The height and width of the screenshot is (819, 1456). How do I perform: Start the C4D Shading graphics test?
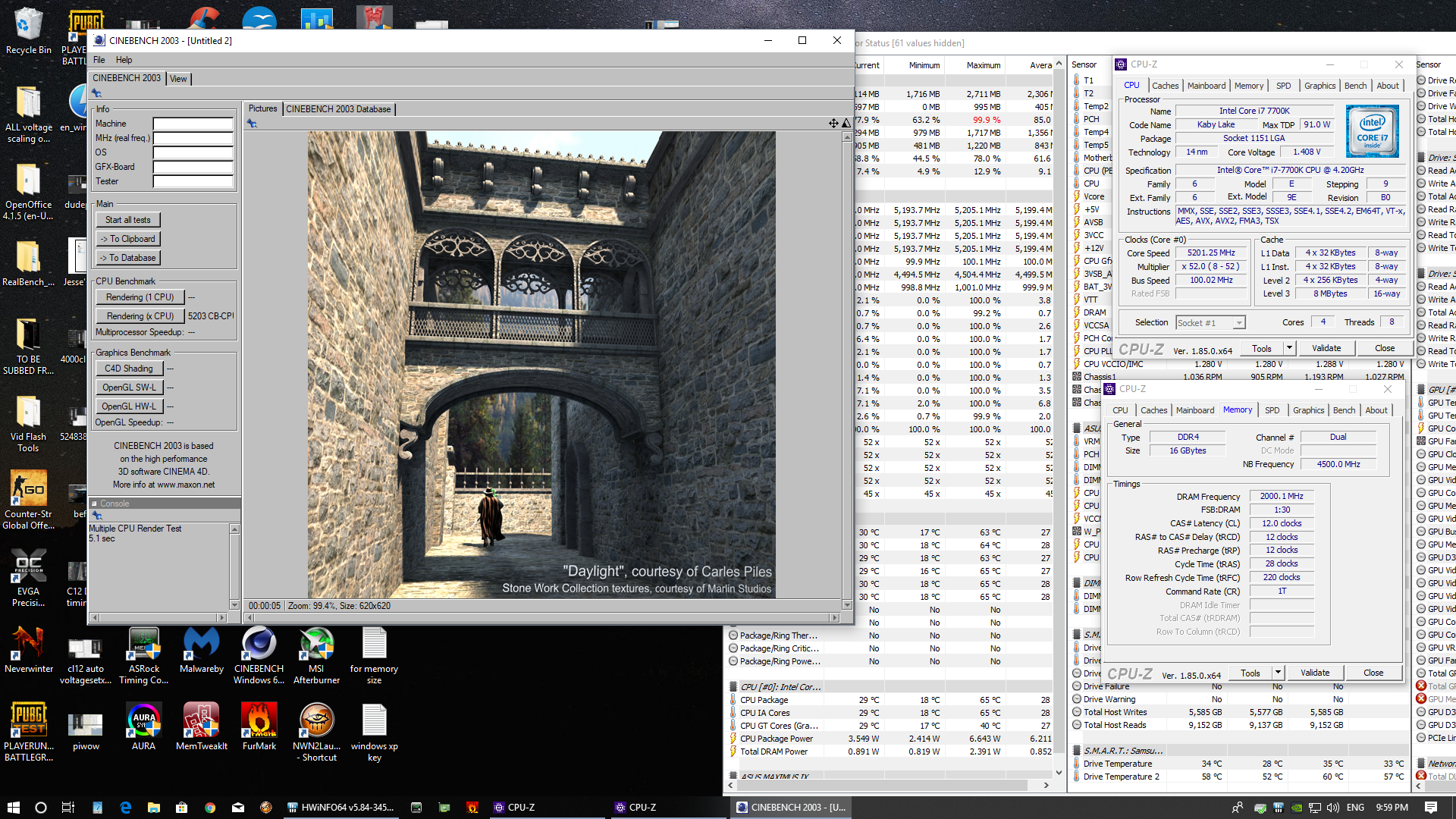[129, 369]
